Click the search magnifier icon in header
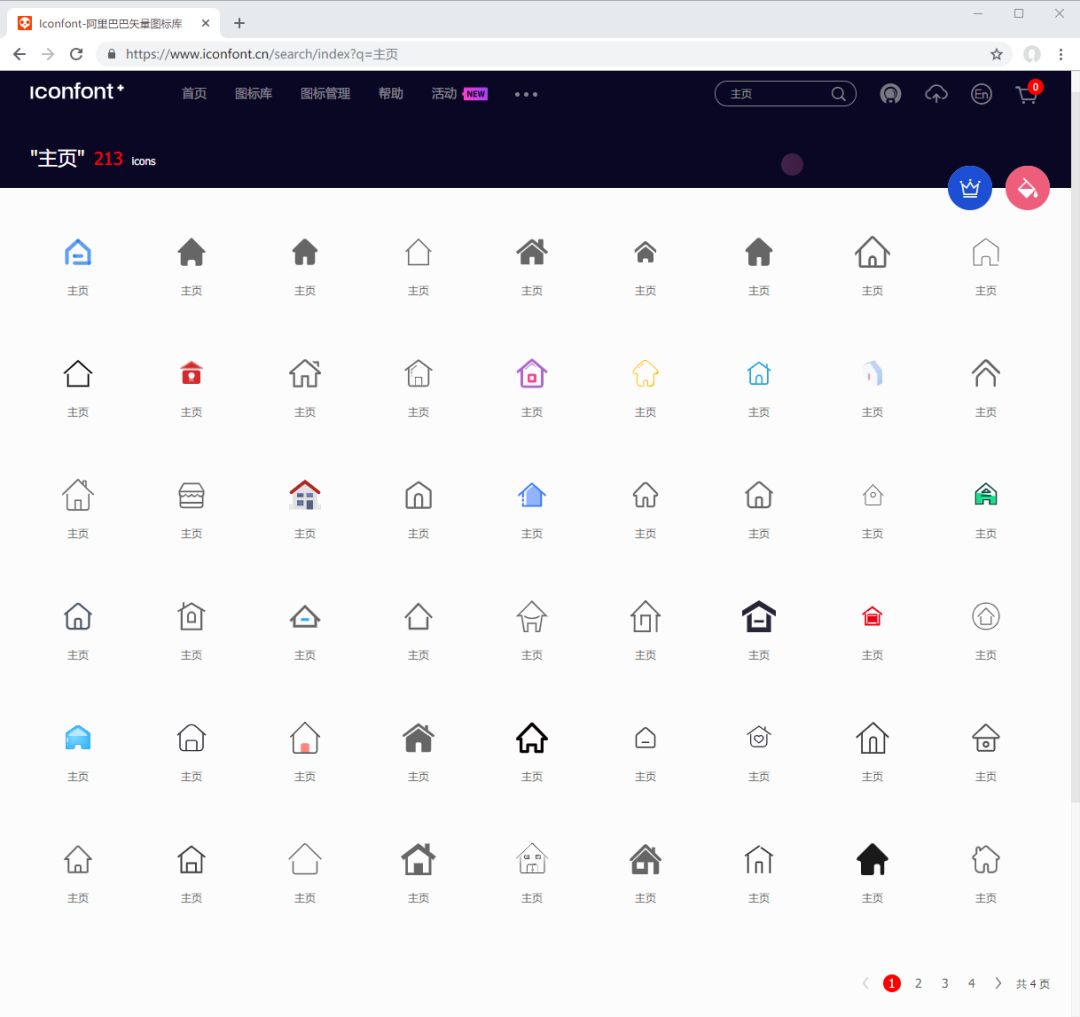The image size is (1080, 1017). pos(838,94)
